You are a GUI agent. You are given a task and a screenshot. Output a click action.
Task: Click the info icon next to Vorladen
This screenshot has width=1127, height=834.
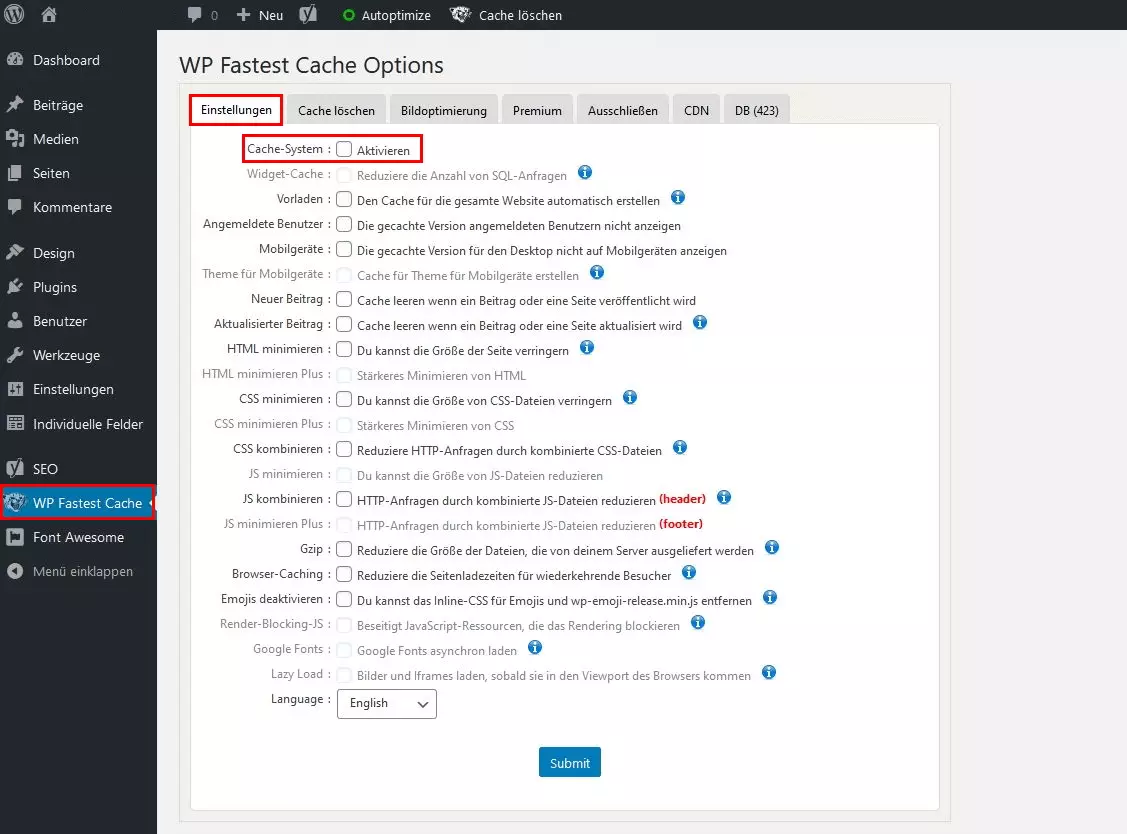pos(678,197)
